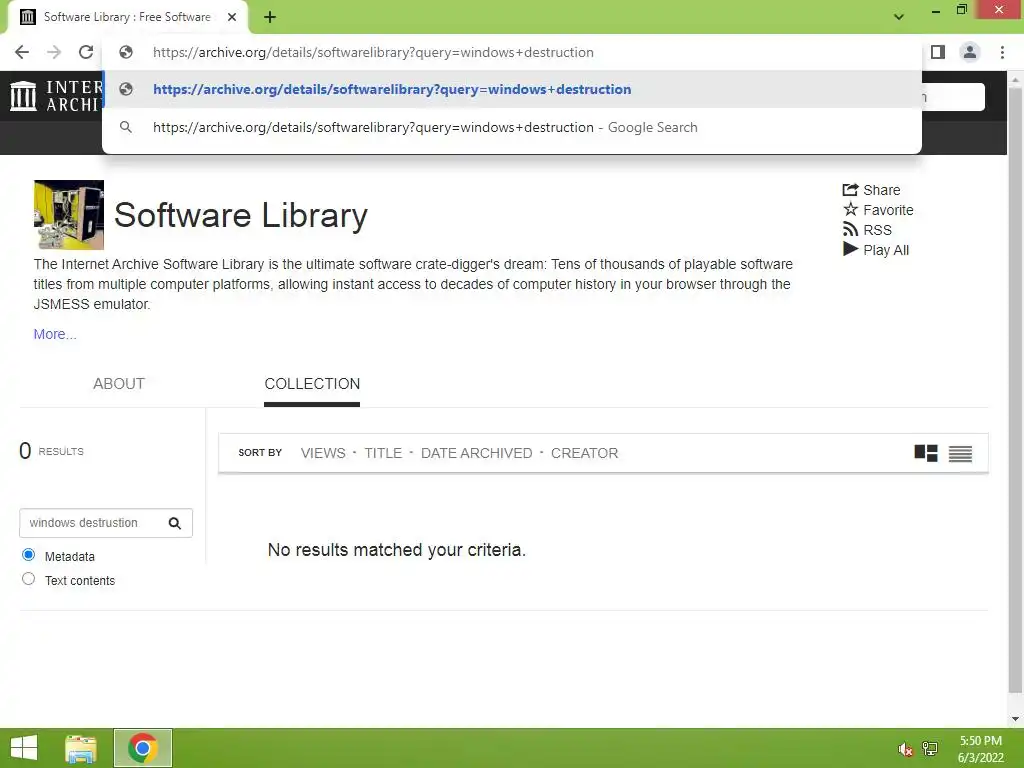Click Play All
Image resolution: width=1024 pixels, height=768 pixels.
coord(876,249)
